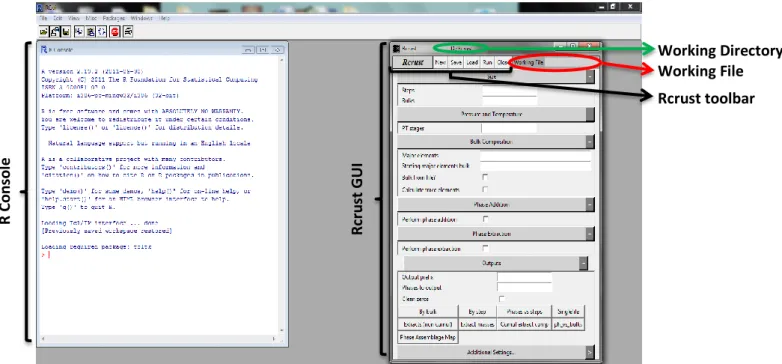
Task: Click the Bulks input field
Action: click(510, 100)
